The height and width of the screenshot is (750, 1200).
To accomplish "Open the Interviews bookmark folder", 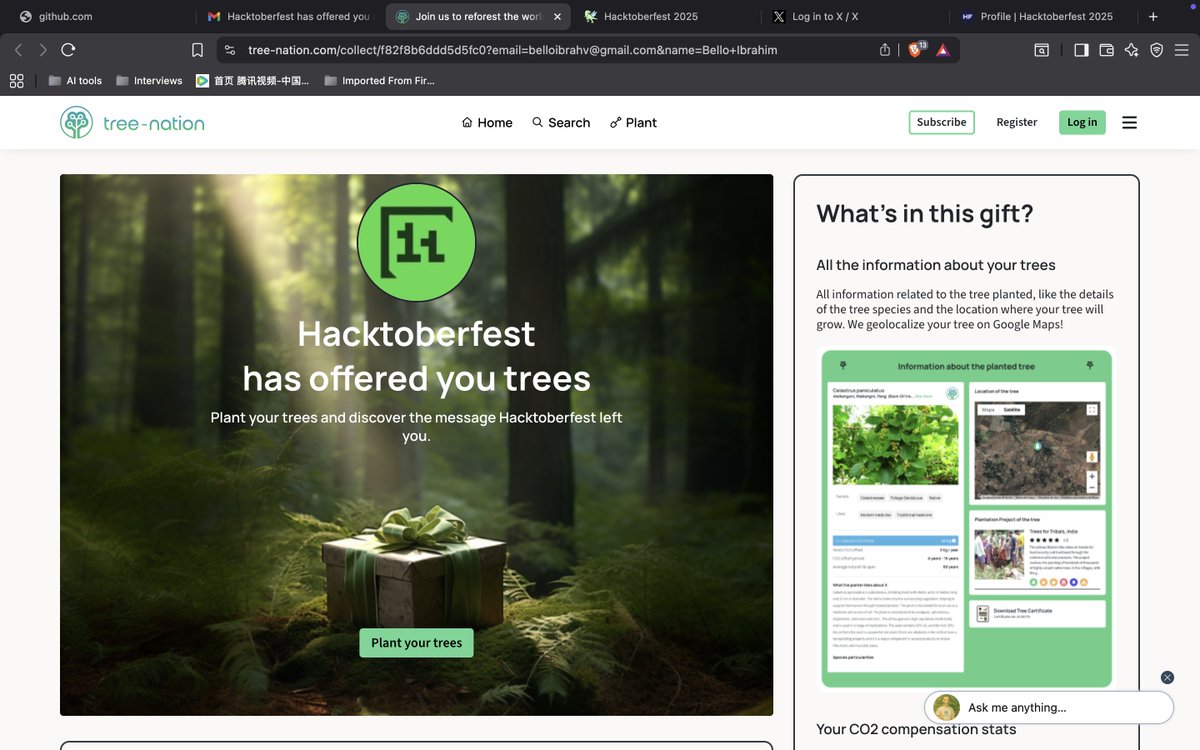I will 148,81.
